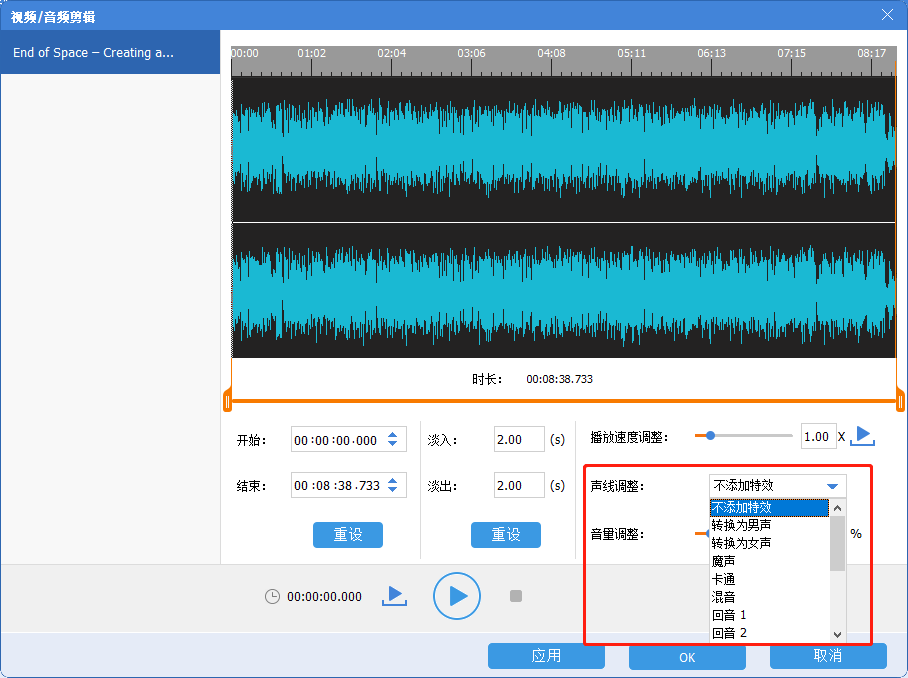Screen dimensions: 908x678
Task: Confirm with the OK button
Action: 687,657
